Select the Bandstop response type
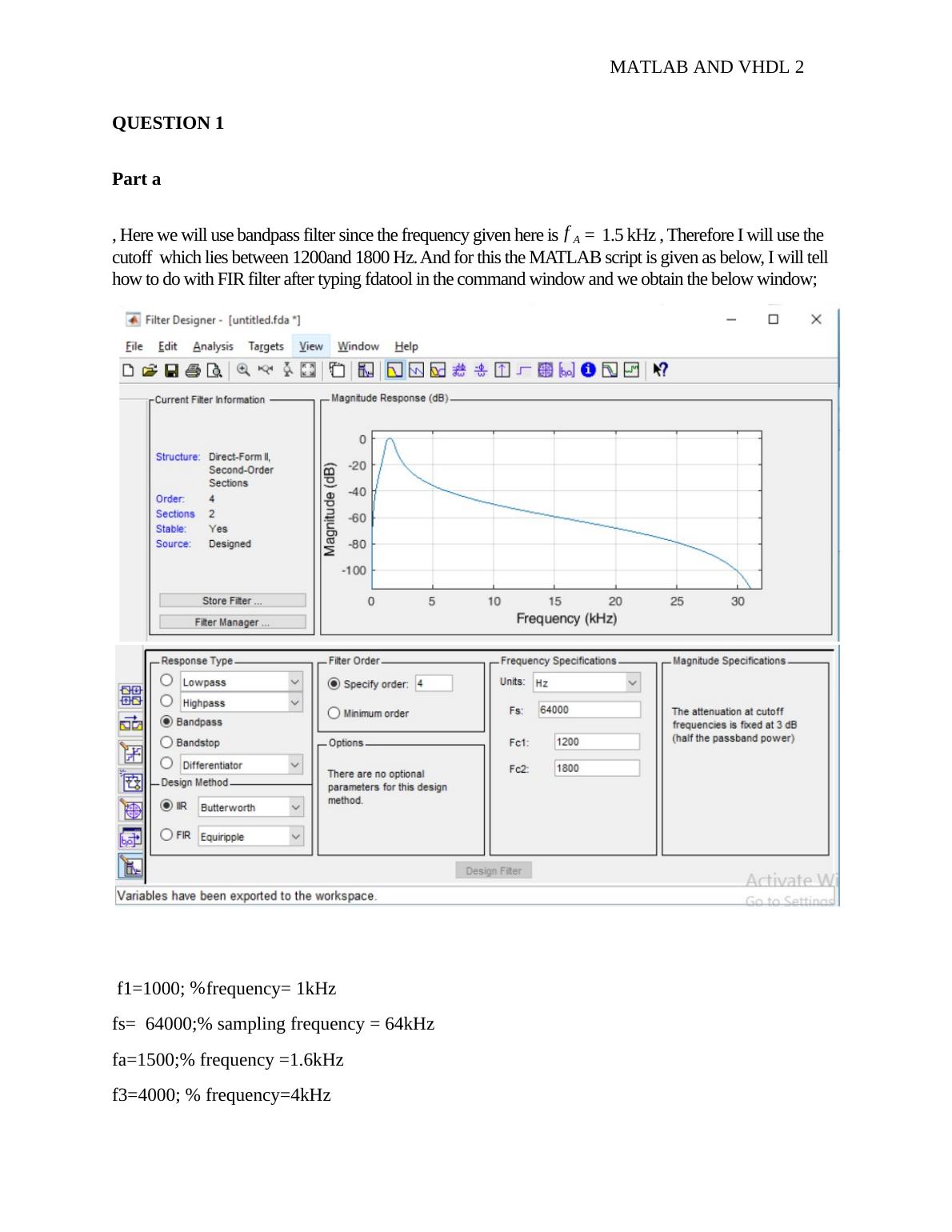Viewport: 952px width, 1232px height. coord(167,742)
